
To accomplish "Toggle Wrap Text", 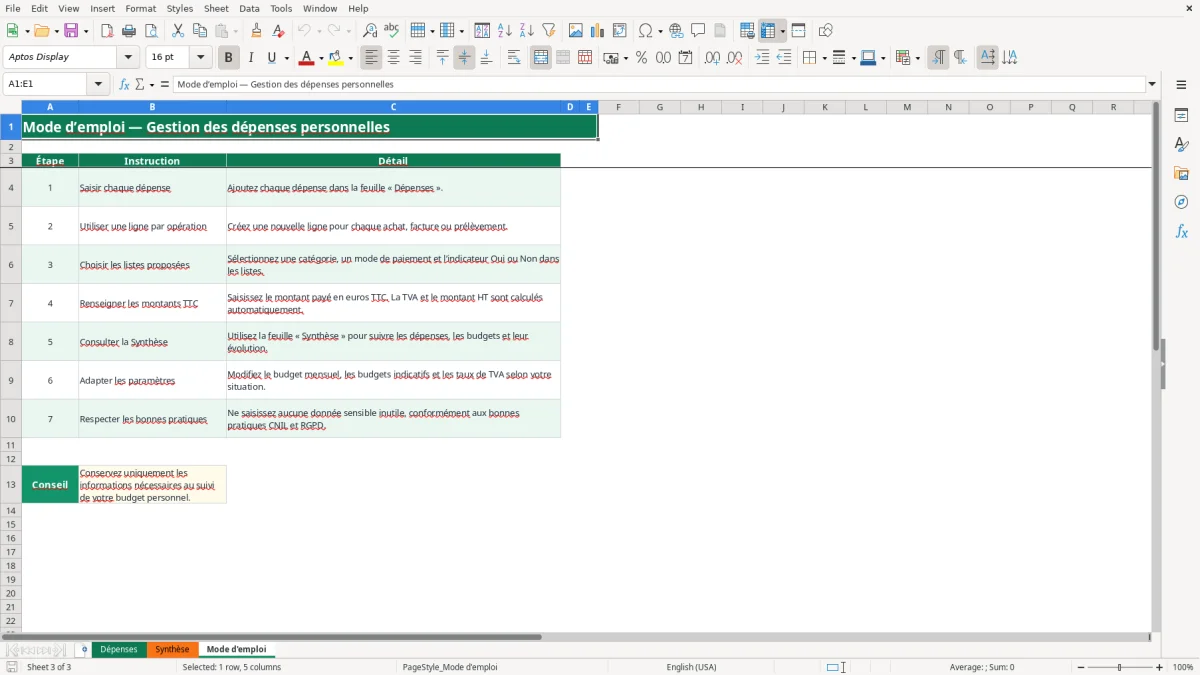I will (x=514, y=58).
